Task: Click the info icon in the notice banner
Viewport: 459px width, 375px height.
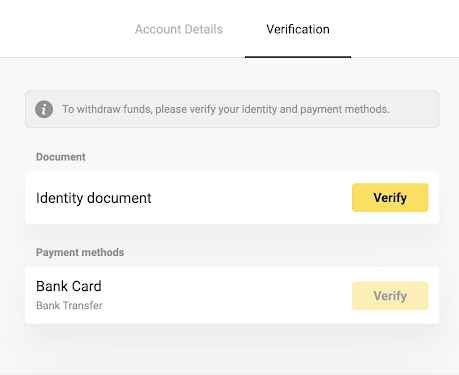Action: [x=44, y=109]
